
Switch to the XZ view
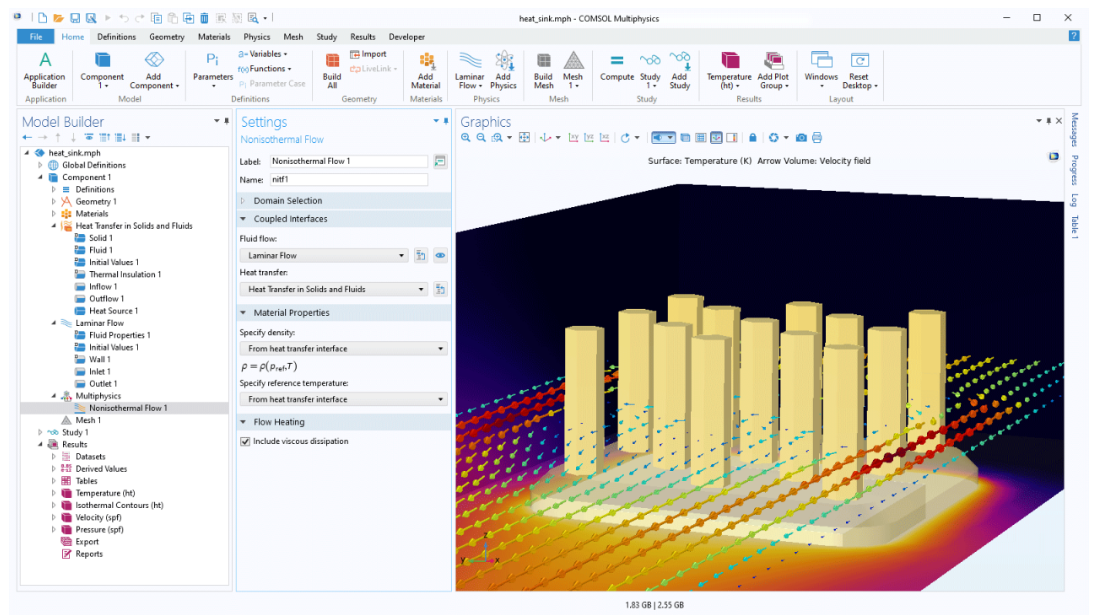pyautogui.click(x=604, y=138)
